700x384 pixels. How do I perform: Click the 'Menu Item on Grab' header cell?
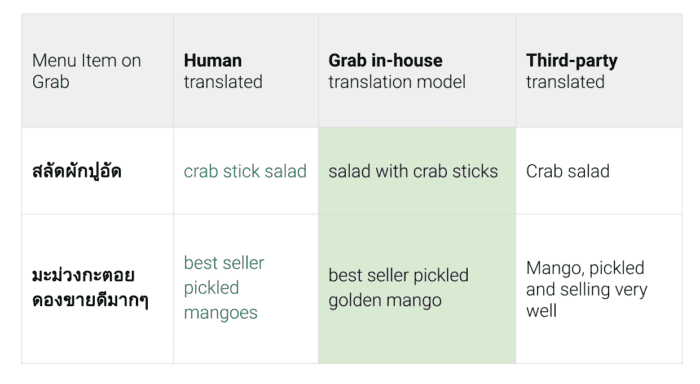click(x=97, y=71)
